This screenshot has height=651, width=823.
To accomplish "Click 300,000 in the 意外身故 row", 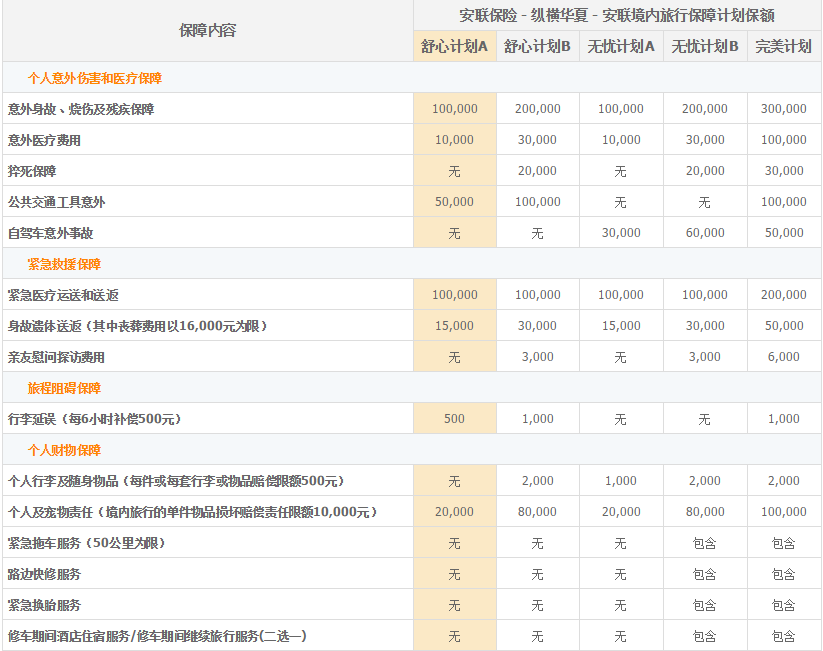I will click(784, 109).
